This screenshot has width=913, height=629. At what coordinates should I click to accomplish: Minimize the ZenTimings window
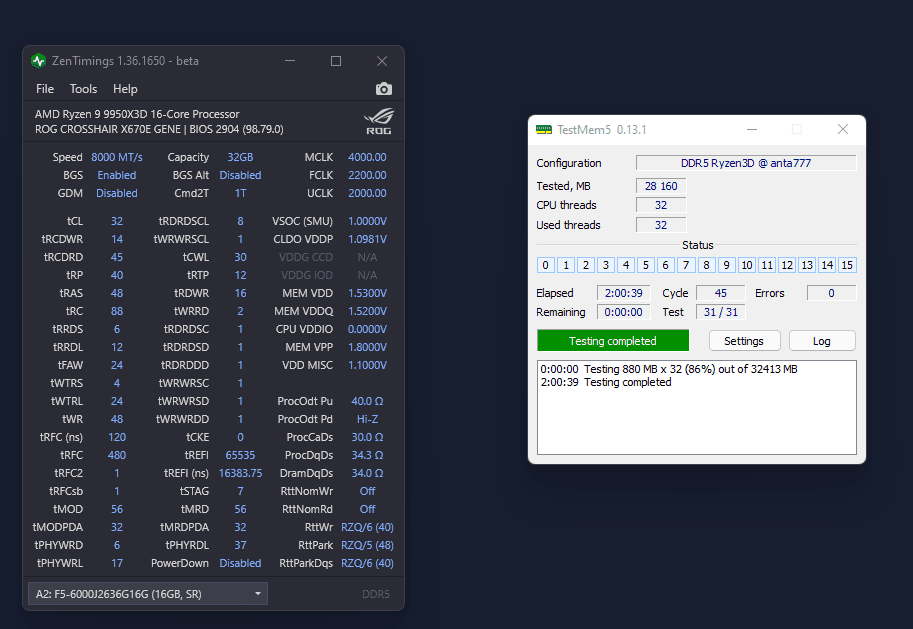pos(290,61)
